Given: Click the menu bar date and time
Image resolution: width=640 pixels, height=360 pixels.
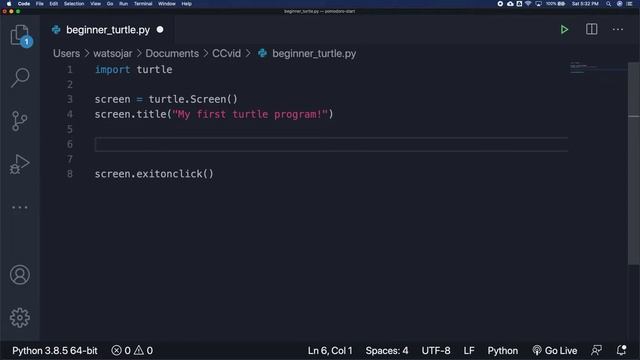Looking at the screenshot, I should pos(585,4).
